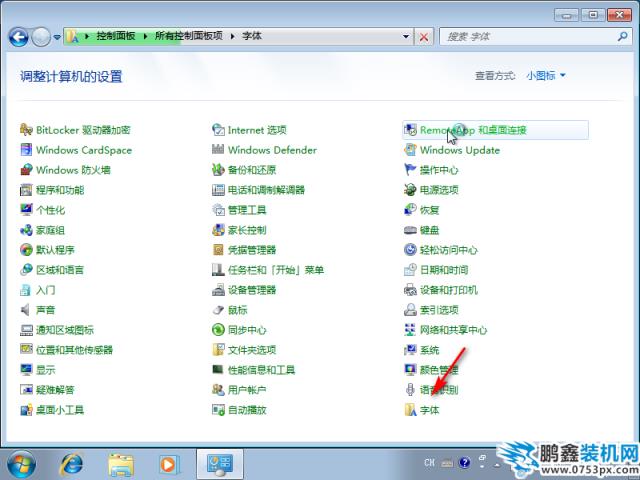This screenshot has width=640, height=480.
Task: Expand the 所有控制面板项 breadcrumb arrow
Action: click(x=233, y=36)
